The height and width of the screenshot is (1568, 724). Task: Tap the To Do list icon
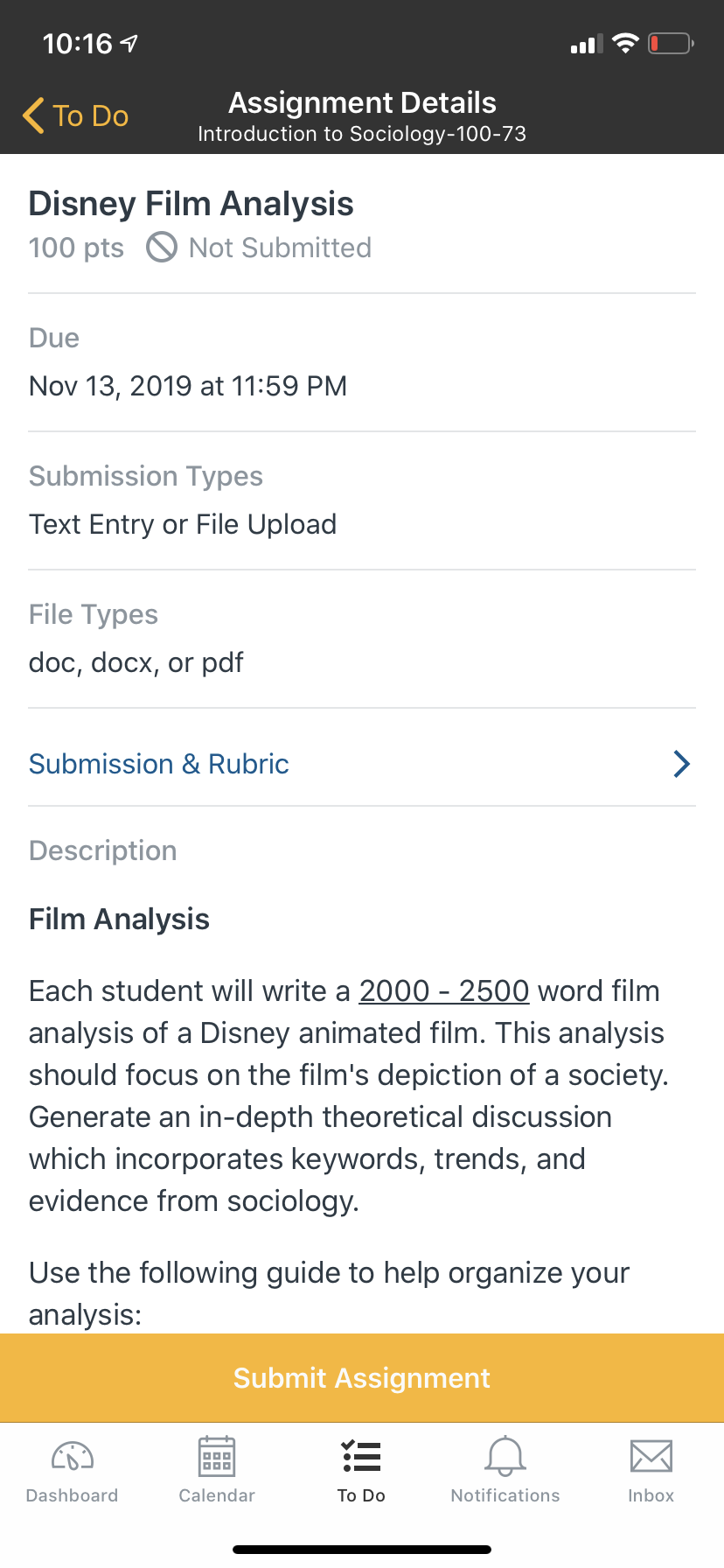tap(361, 1456)
